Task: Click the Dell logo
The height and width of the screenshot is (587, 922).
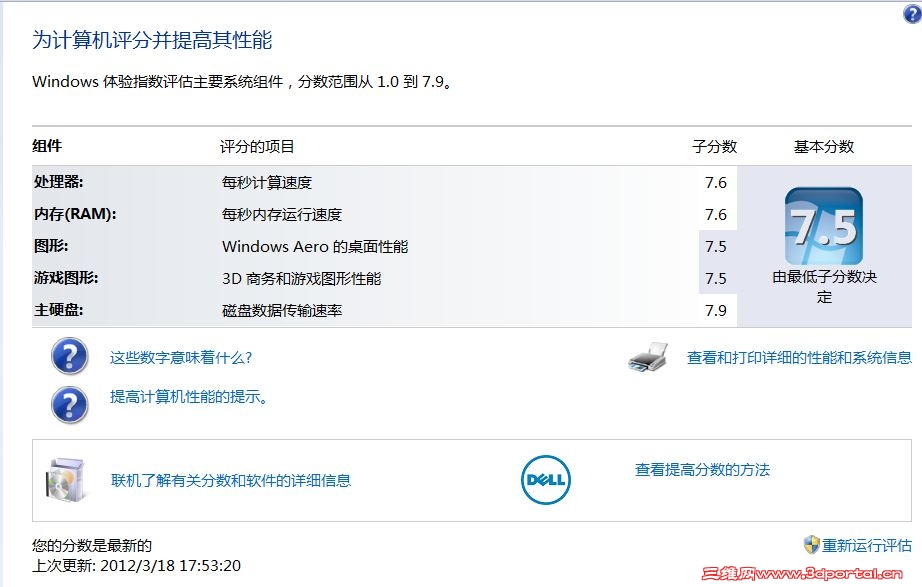Action: [545, 481]
